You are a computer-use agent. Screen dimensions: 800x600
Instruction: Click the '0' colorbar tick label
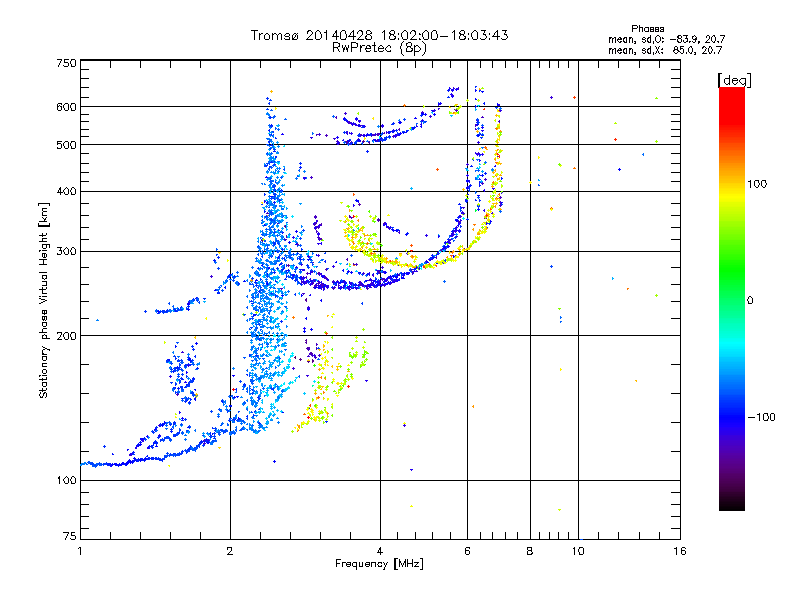click(x=750, y=300)
